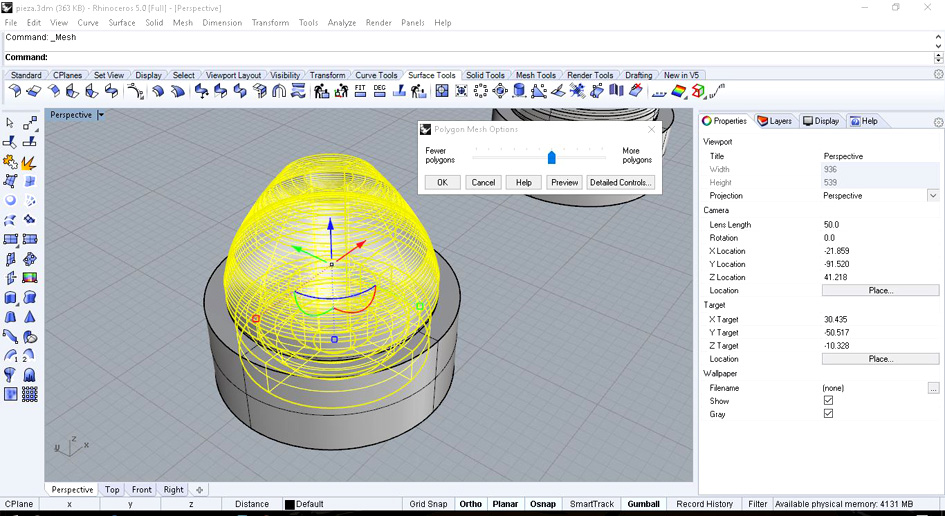Click the polygon density slider handle

[551, 157]
